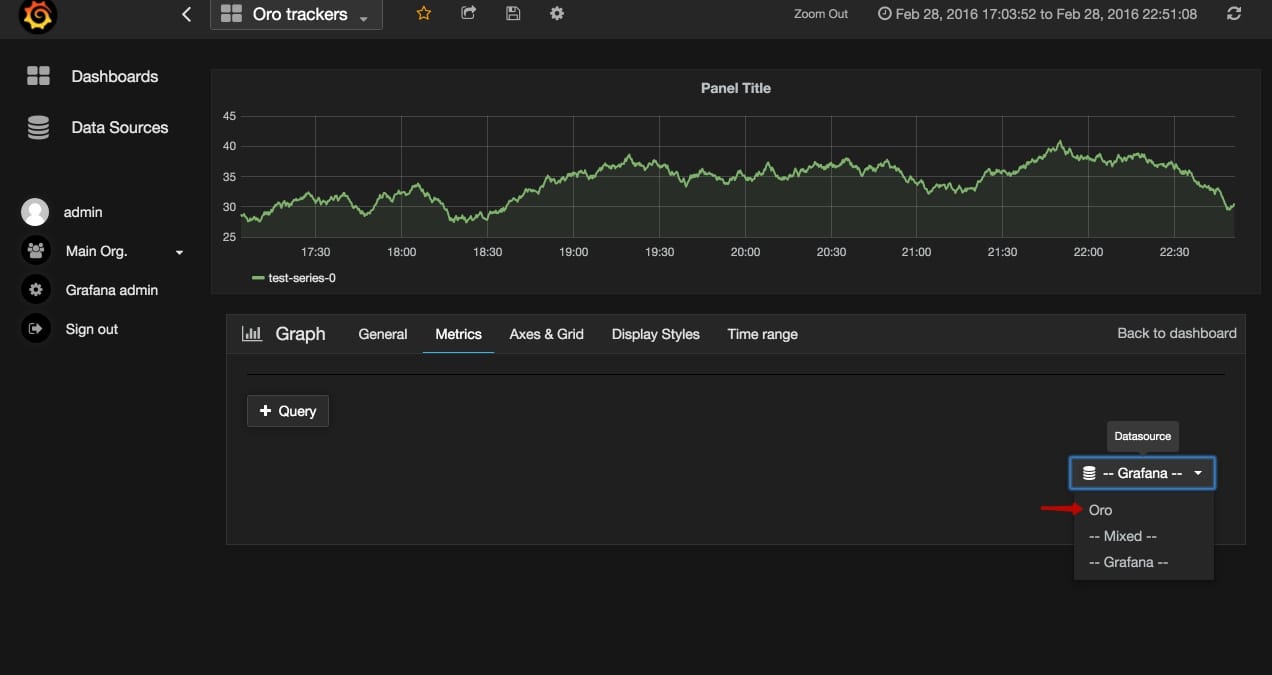Star the dashboard as favorite

pyautogui.click(x=423, y=14)
